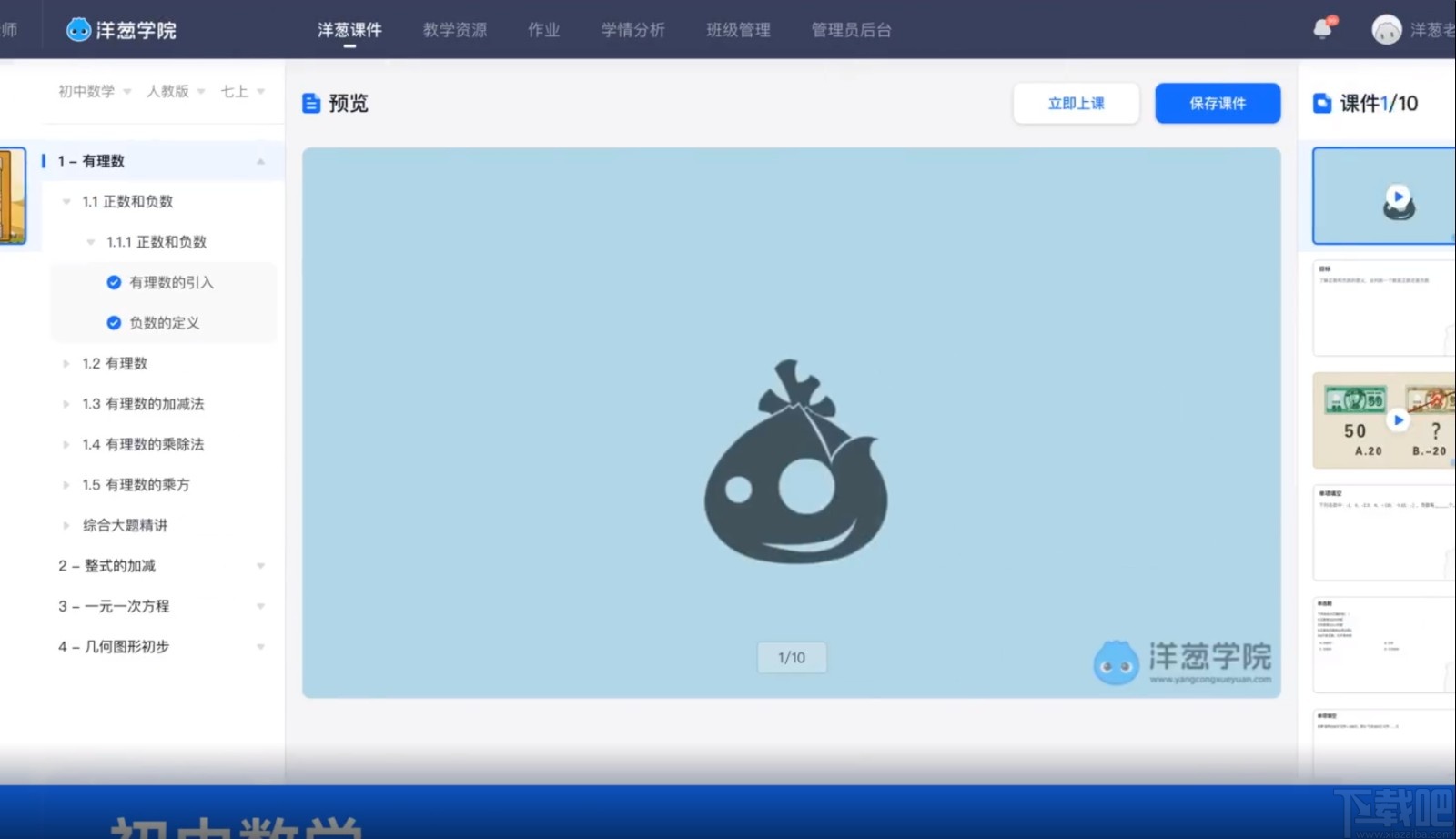The height and width of the screenshot is (839, 1456).
Task: Switch to the 洋葱课件 tab
Action: pos(349,30)
